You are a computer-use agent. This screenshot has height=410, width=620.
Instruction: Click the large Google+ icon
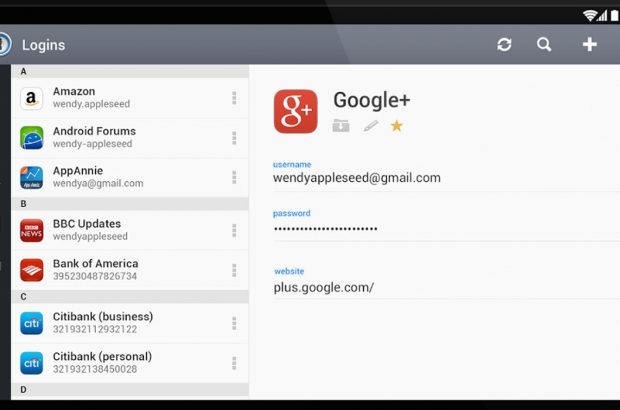pyautogui.click(x=295, y=111)
